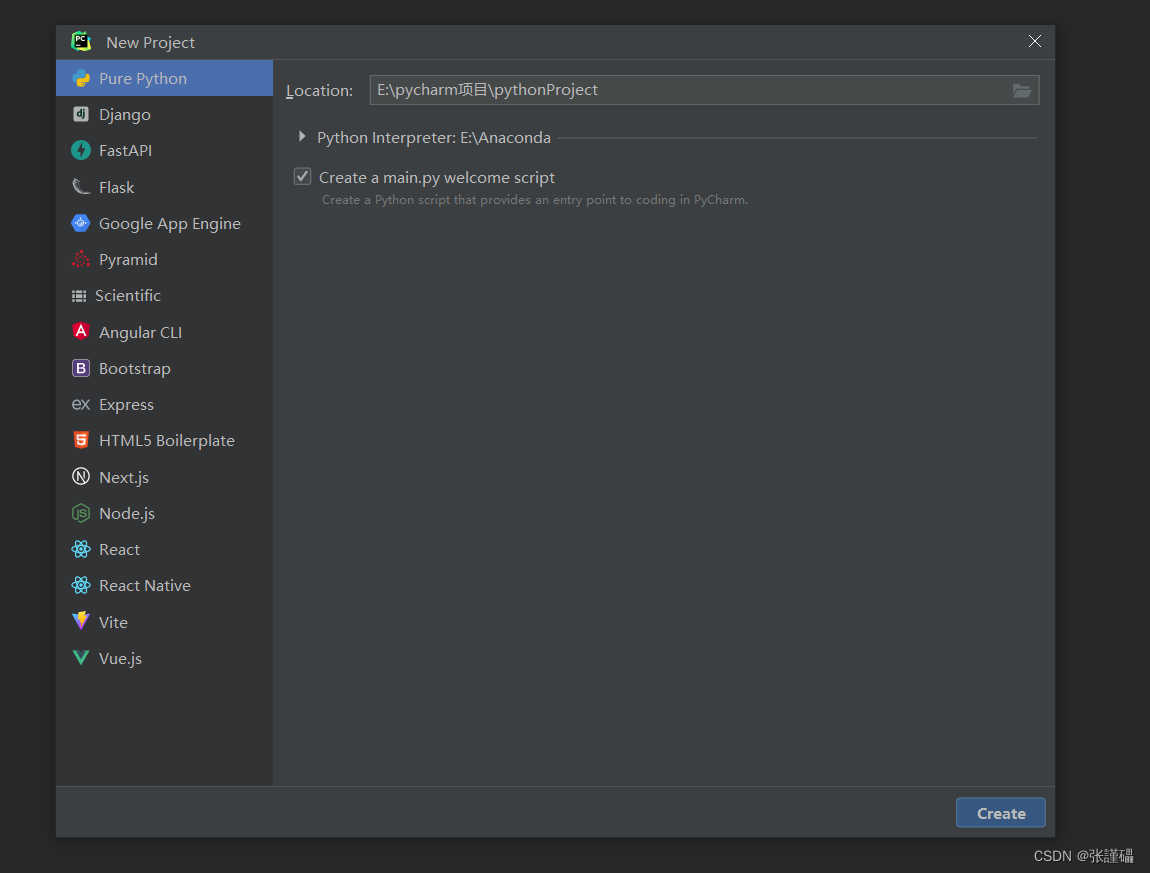This screenshot has height=873, width=1150.
Task: Click the React Native atom icon
Action: pyautogui.click(x=81, y=585)
